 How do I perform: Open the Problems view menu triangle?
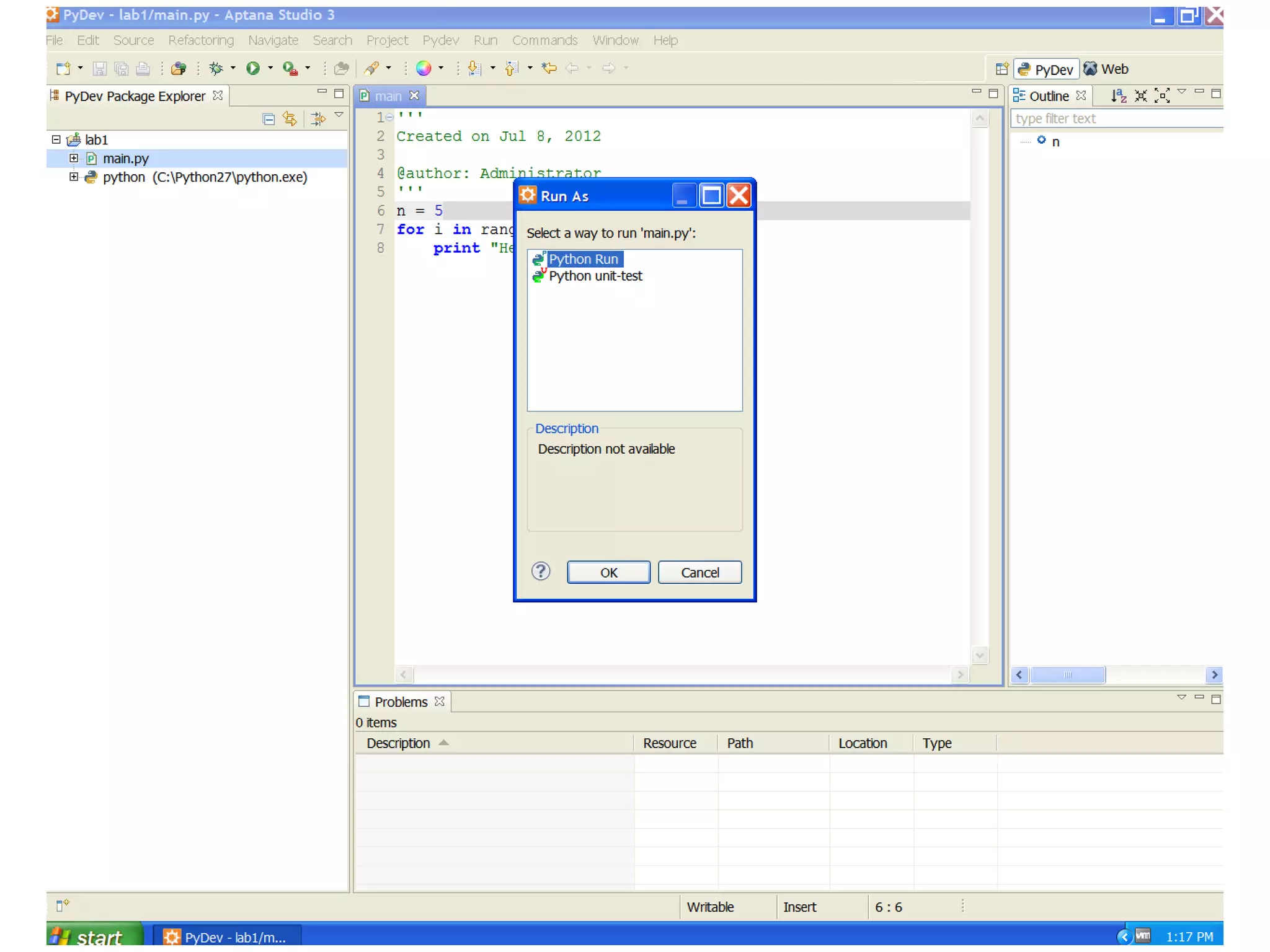1181,698
